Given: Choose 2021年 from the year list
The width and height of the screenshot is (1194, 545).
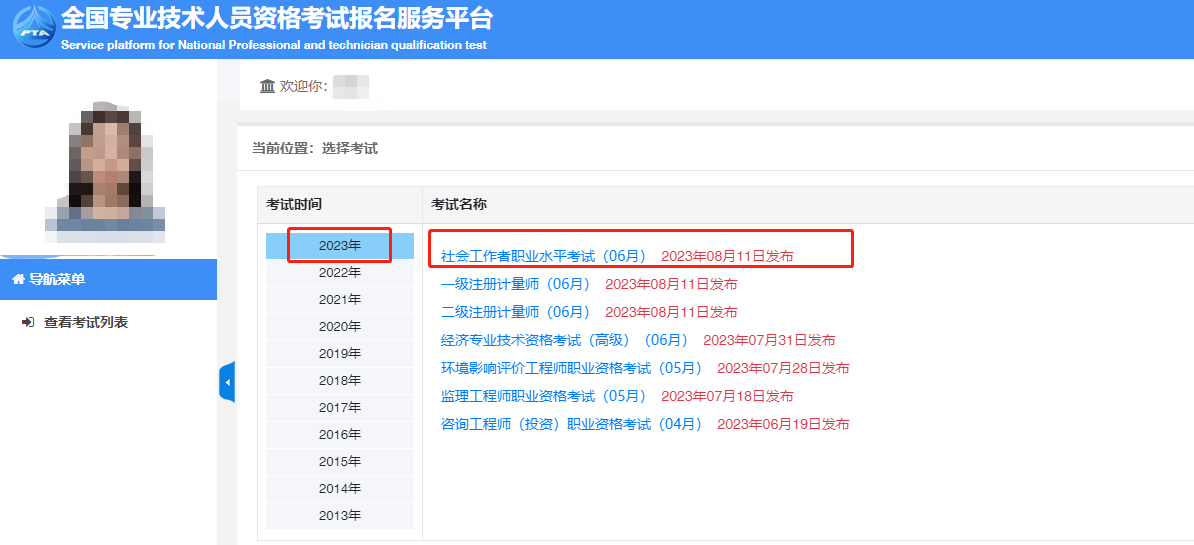Looking at the screenshot, I should point(340,300).
